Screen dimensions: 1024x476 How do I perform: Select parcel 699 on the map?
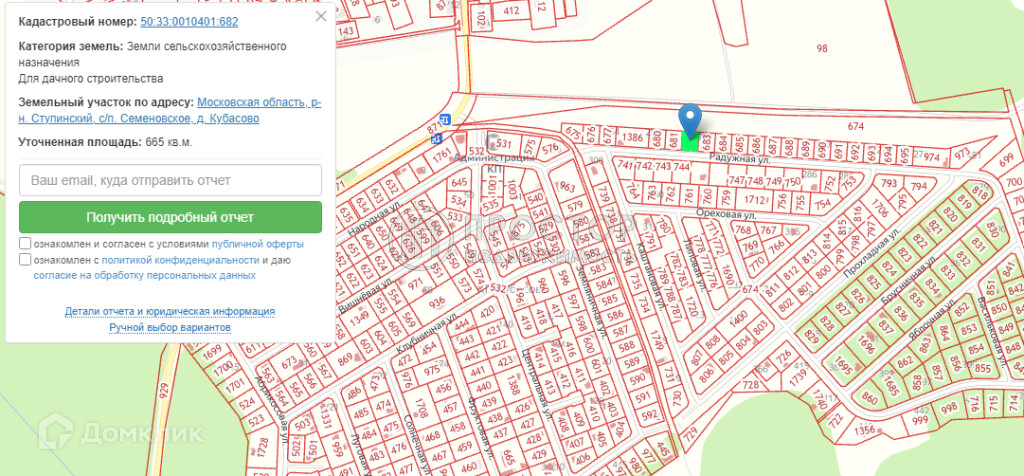coord(1007,158)
